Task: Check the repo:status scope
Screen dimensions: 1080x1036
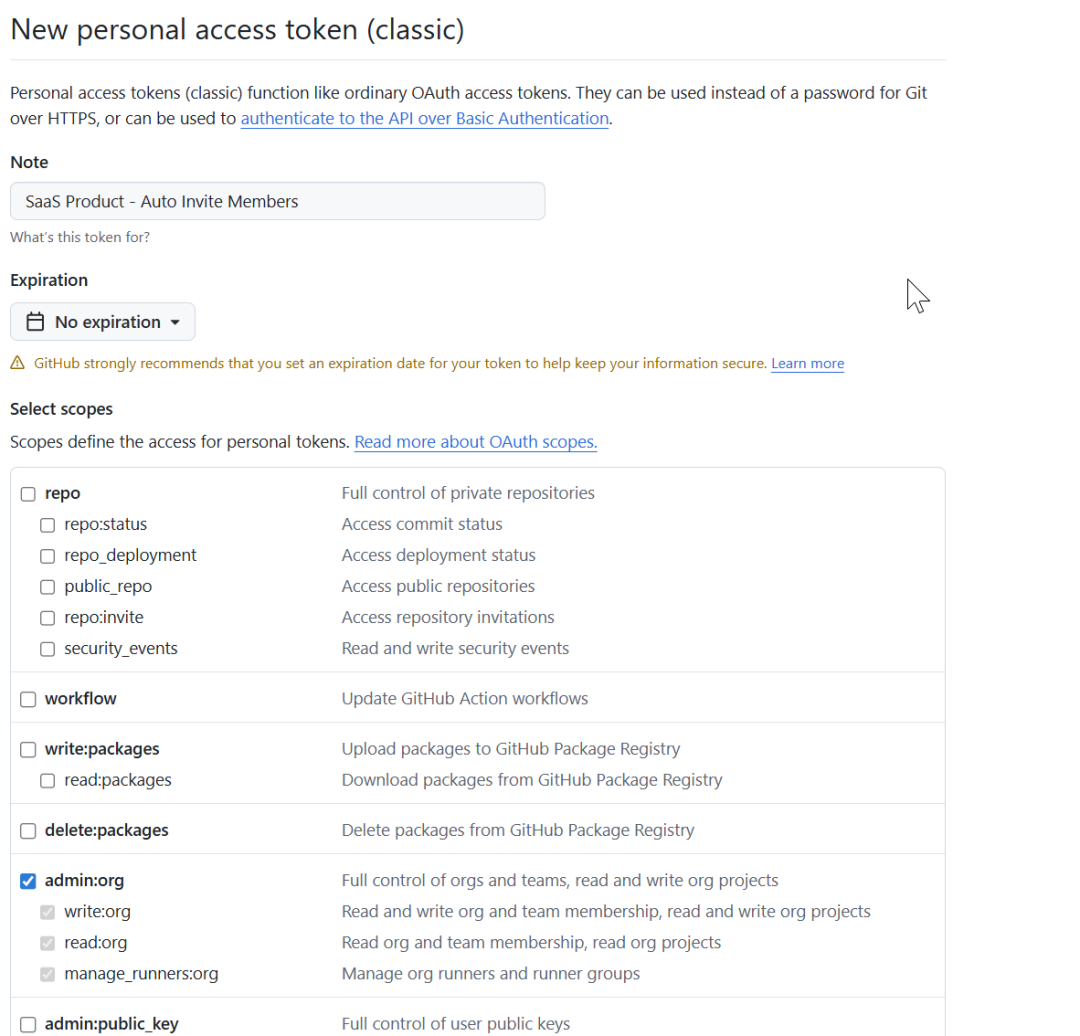Action: pyautogui.click(x=47, y=524)
